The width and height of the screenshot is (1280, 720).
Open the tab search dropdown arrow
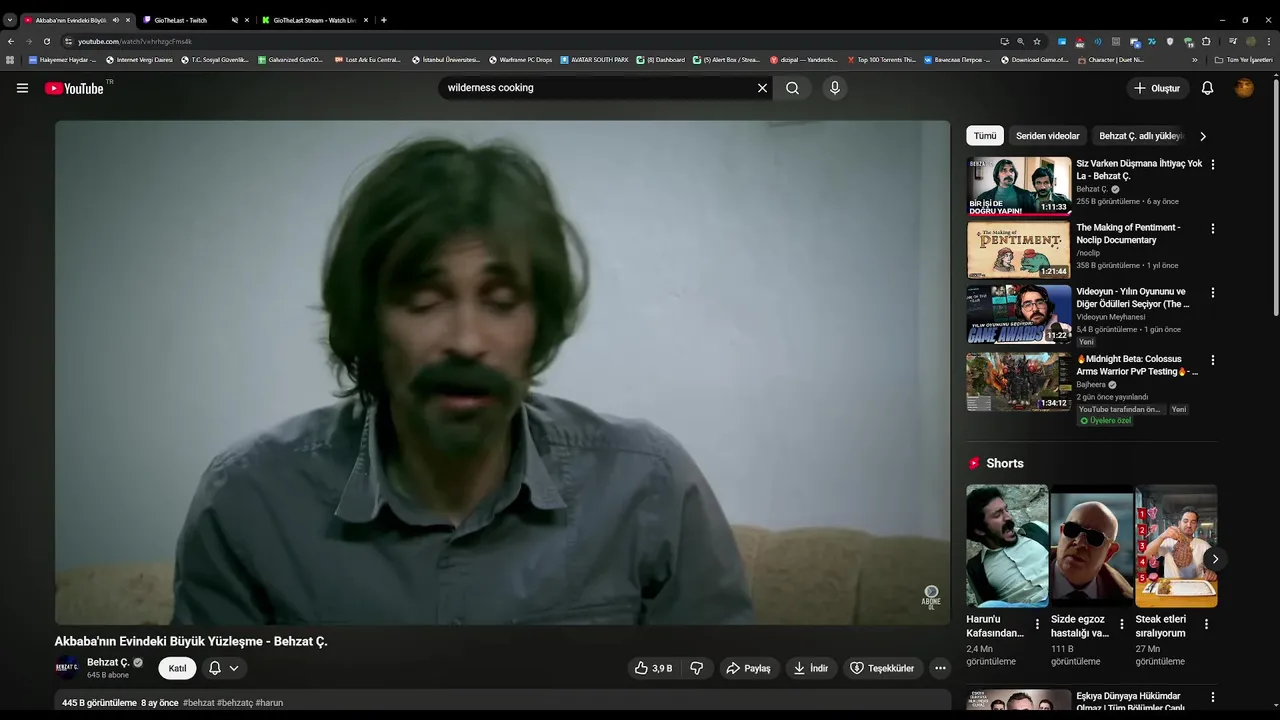click(10, 20)
